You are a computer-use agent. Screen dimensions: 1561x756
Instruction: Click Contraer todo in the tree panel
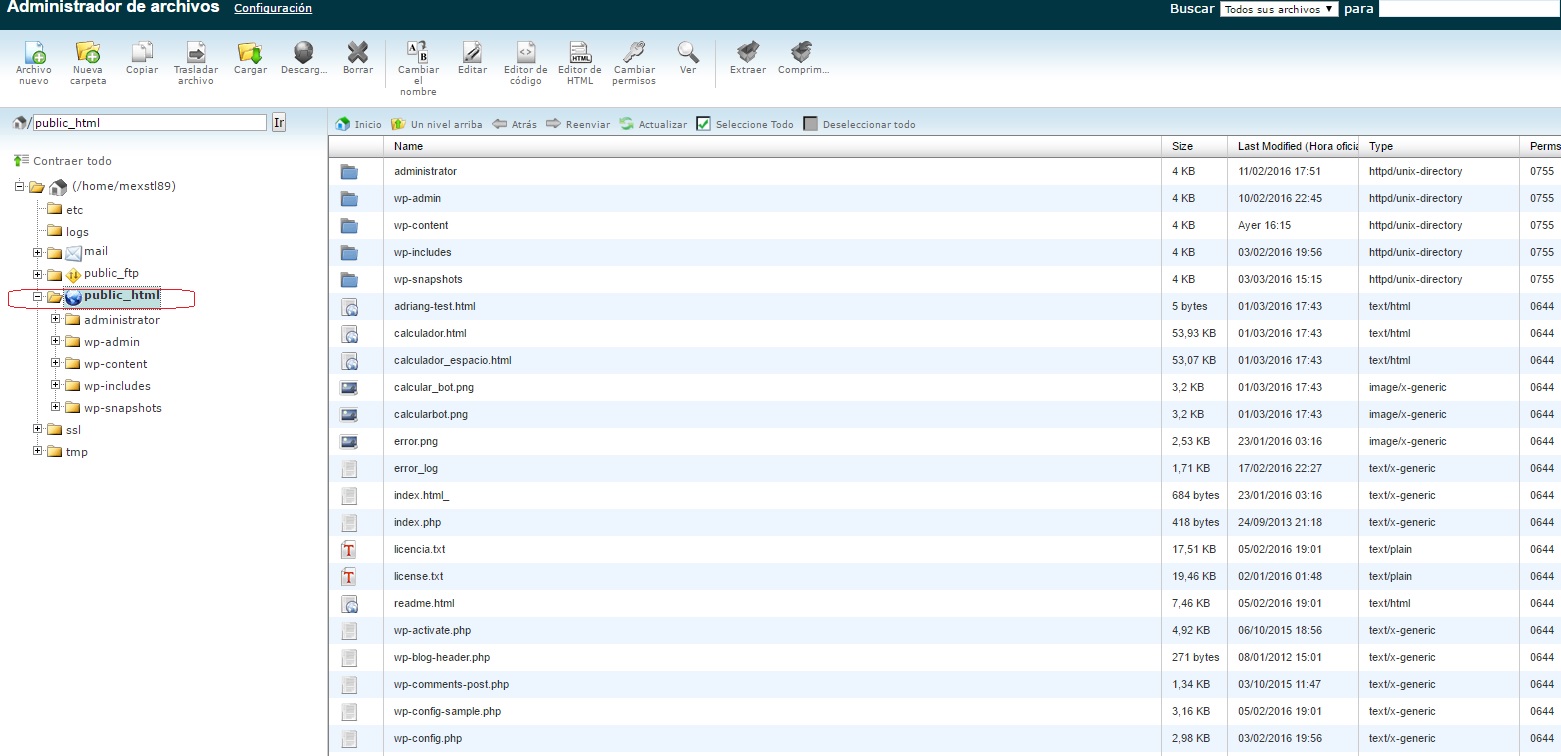pyautogui.click(x=63, y=161)
